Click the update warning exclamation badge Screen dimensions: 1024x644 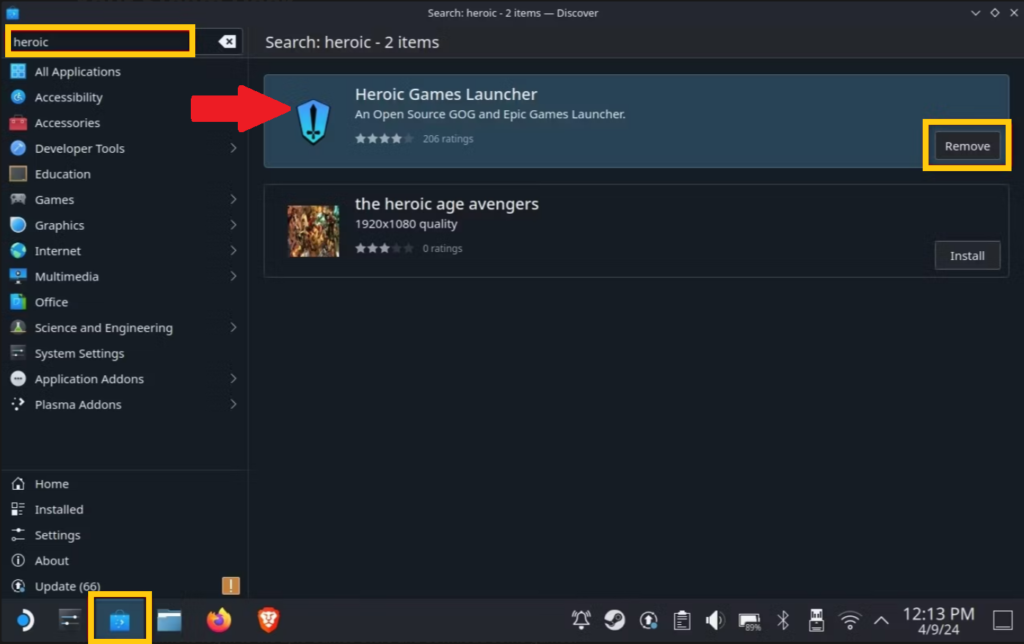(231, 586)
